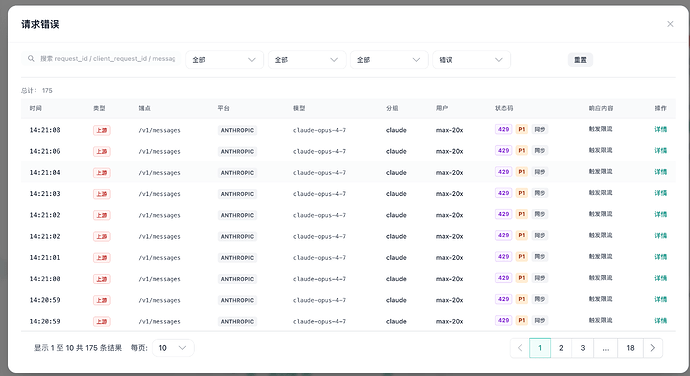Click the pagination ellipsis to jump pages

[x=606, y=348]
